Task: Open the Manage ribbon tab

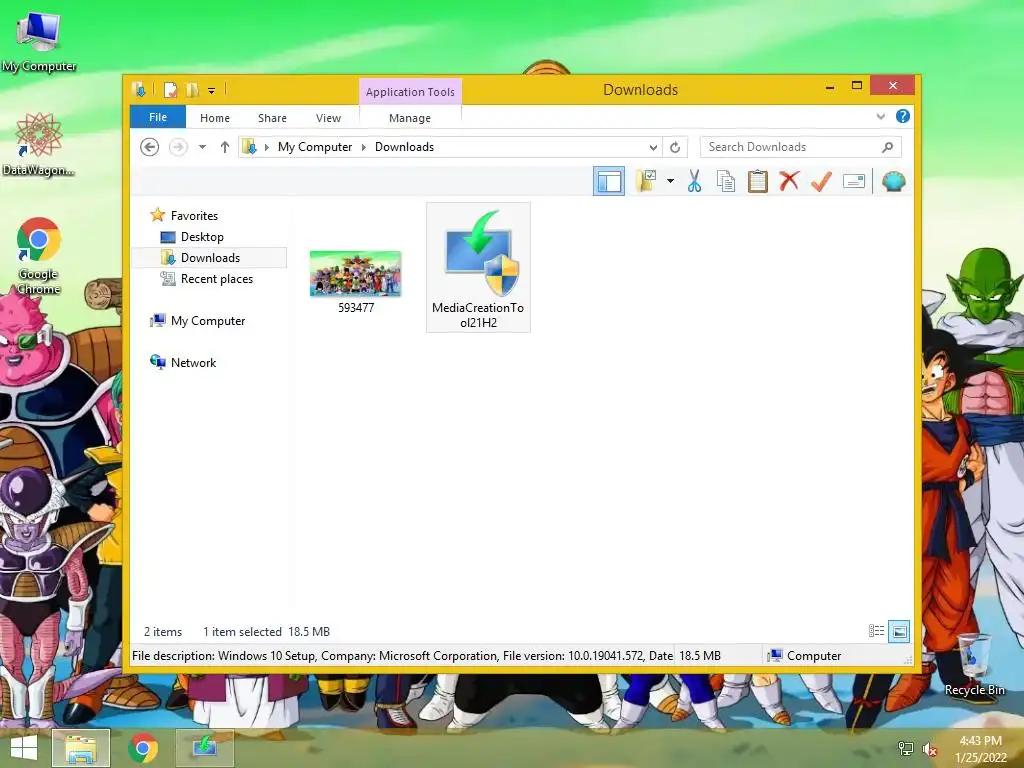Action: pyautogui.click(x=410, y=118)
